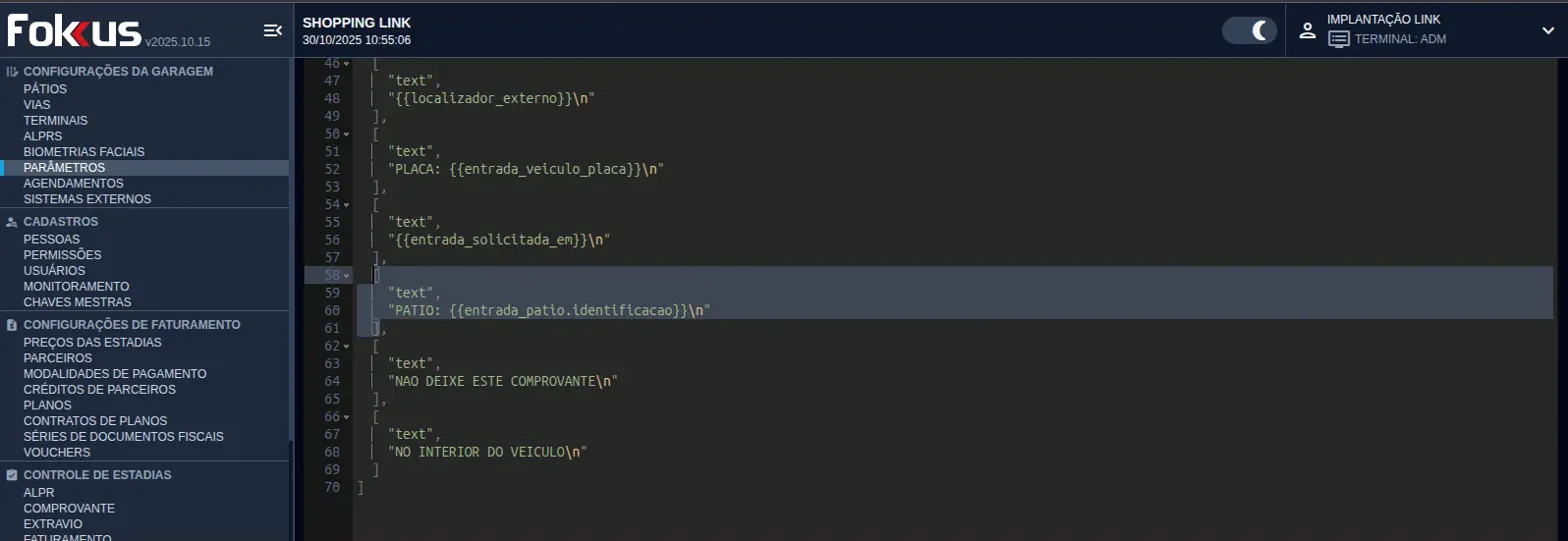
Task: Select Modalidades de Pagamento in sidebar
Action: pos(115,373)
